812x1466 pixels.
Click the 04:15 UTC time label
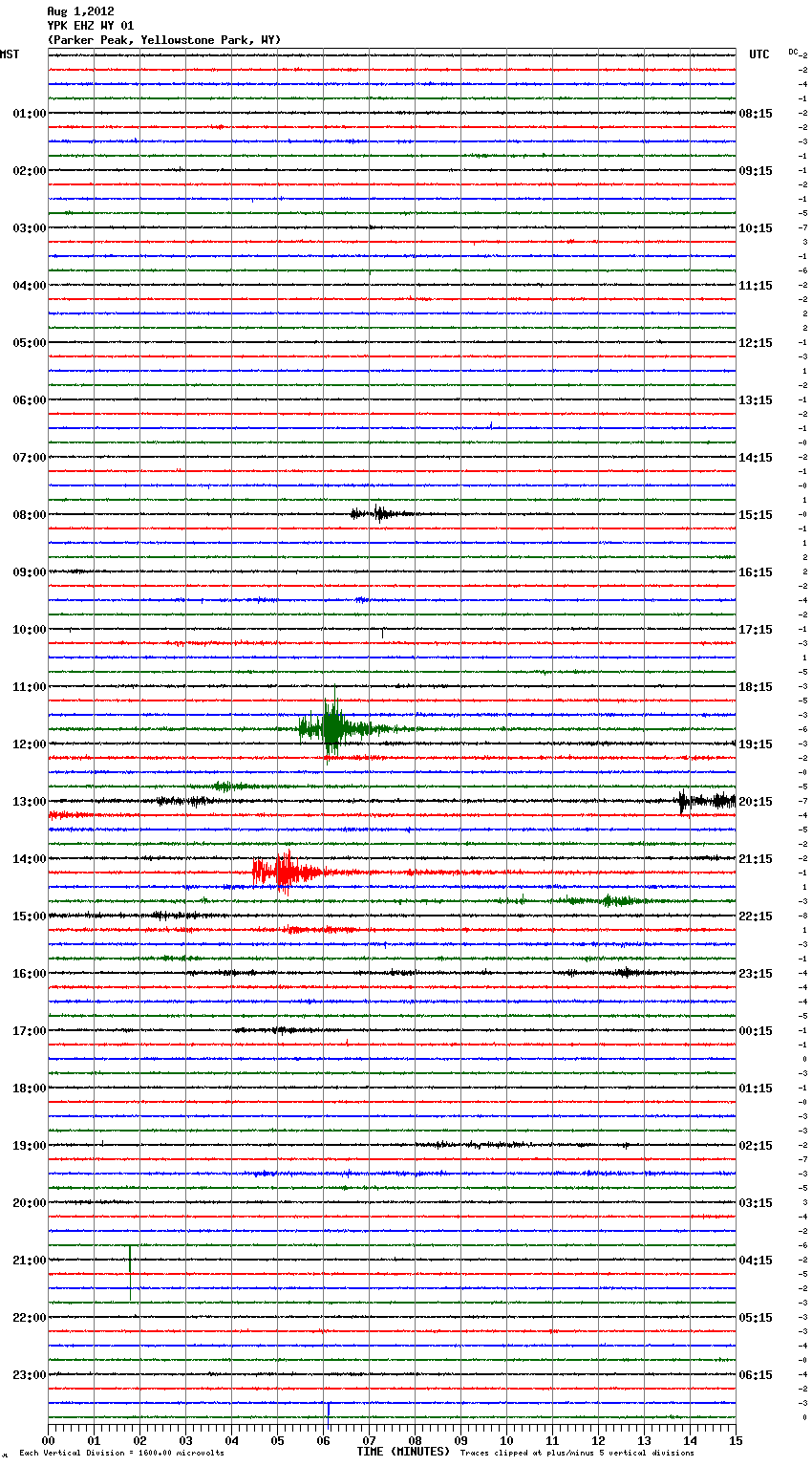756,1261
